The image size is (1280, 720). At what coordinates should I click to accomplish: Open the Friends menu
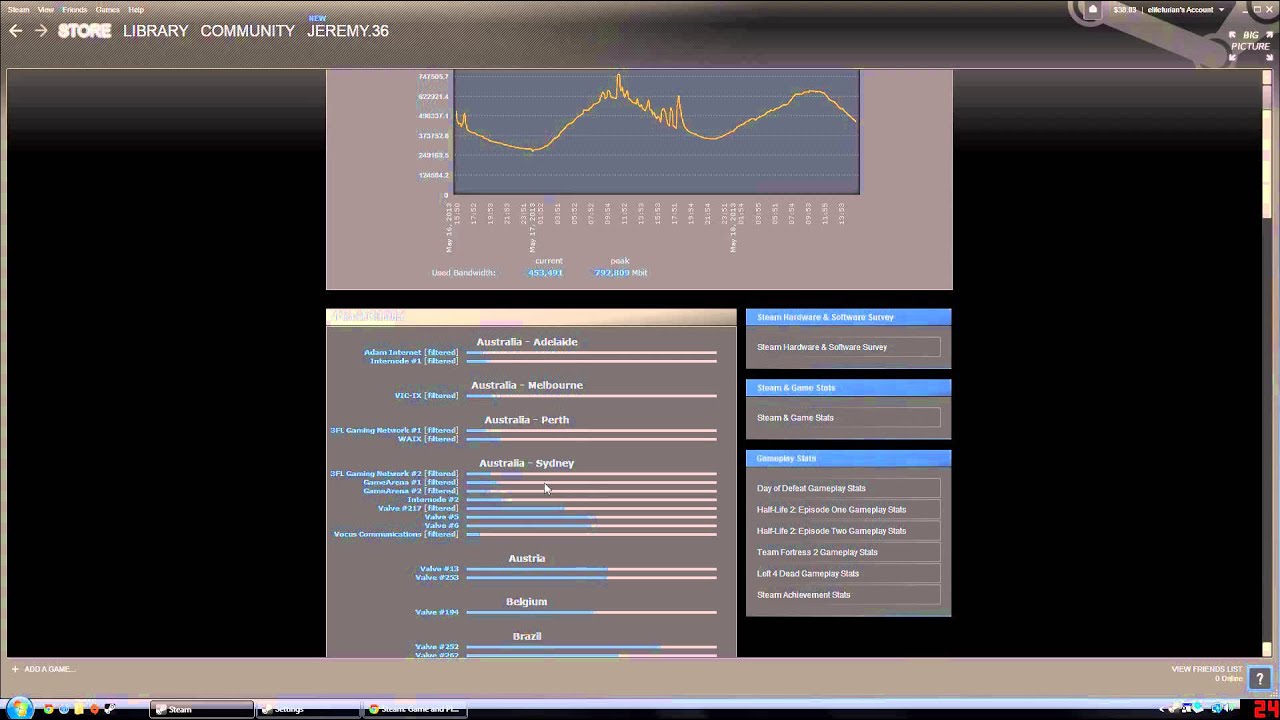point(75,10)
